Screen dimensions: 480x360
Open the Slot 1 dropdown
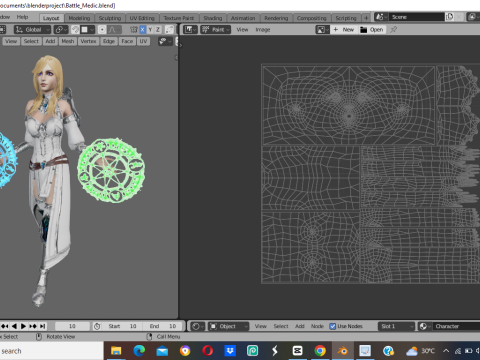[396, 326]
